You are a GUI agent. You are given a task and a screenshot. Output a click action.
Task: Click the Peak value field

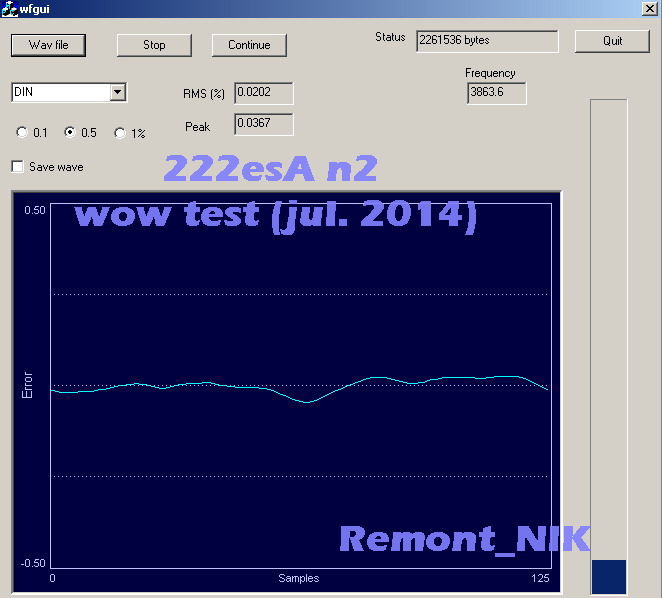(263, 124)
